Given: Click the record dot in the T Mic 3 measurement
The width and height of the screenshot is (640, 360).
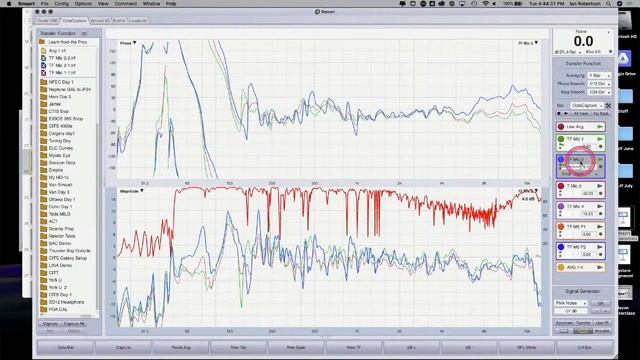Looking at the screenshot, I should coord(600,193).
